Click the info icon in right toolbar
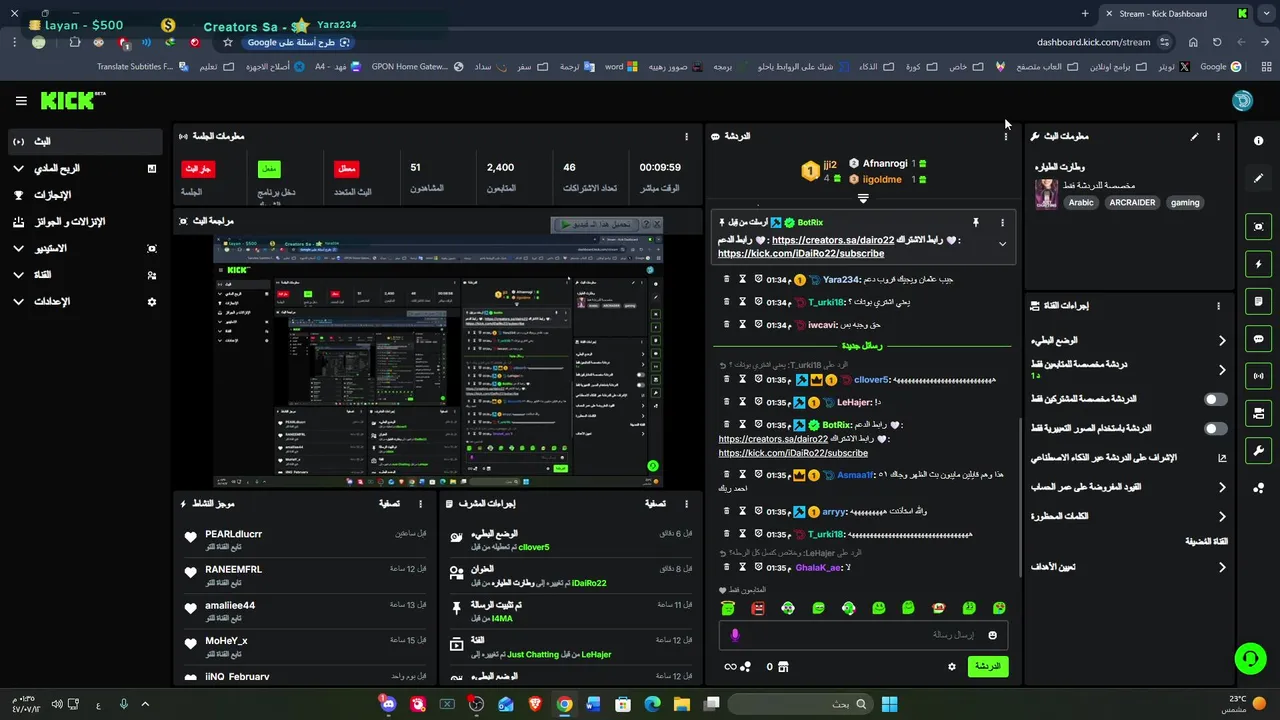 coord(1258,141)
